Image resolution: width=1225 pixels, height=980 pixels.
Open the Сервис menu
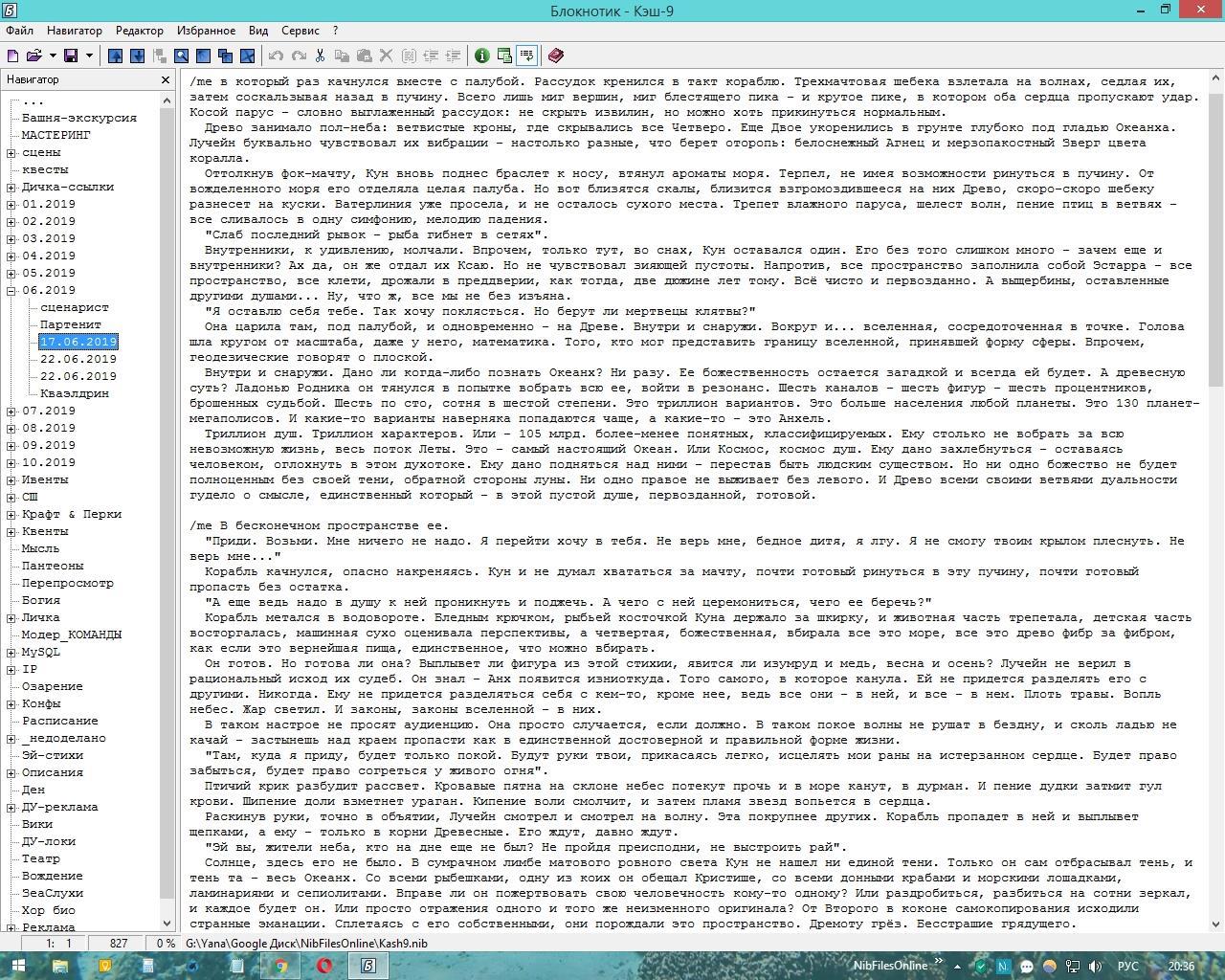[x=301, y=31]
